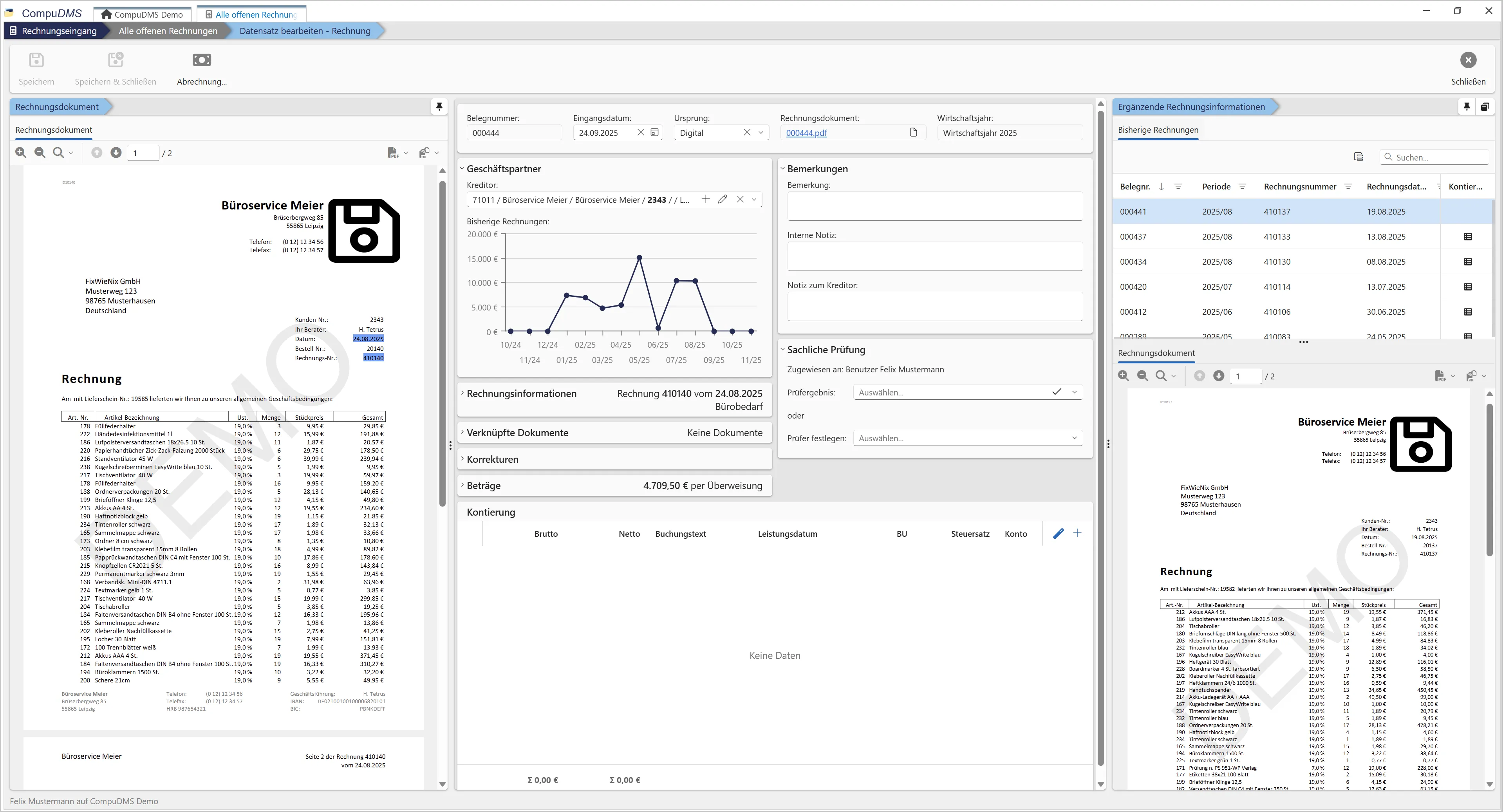
Task: Click the Abrechnung toolbar icon
Action: 201,60
